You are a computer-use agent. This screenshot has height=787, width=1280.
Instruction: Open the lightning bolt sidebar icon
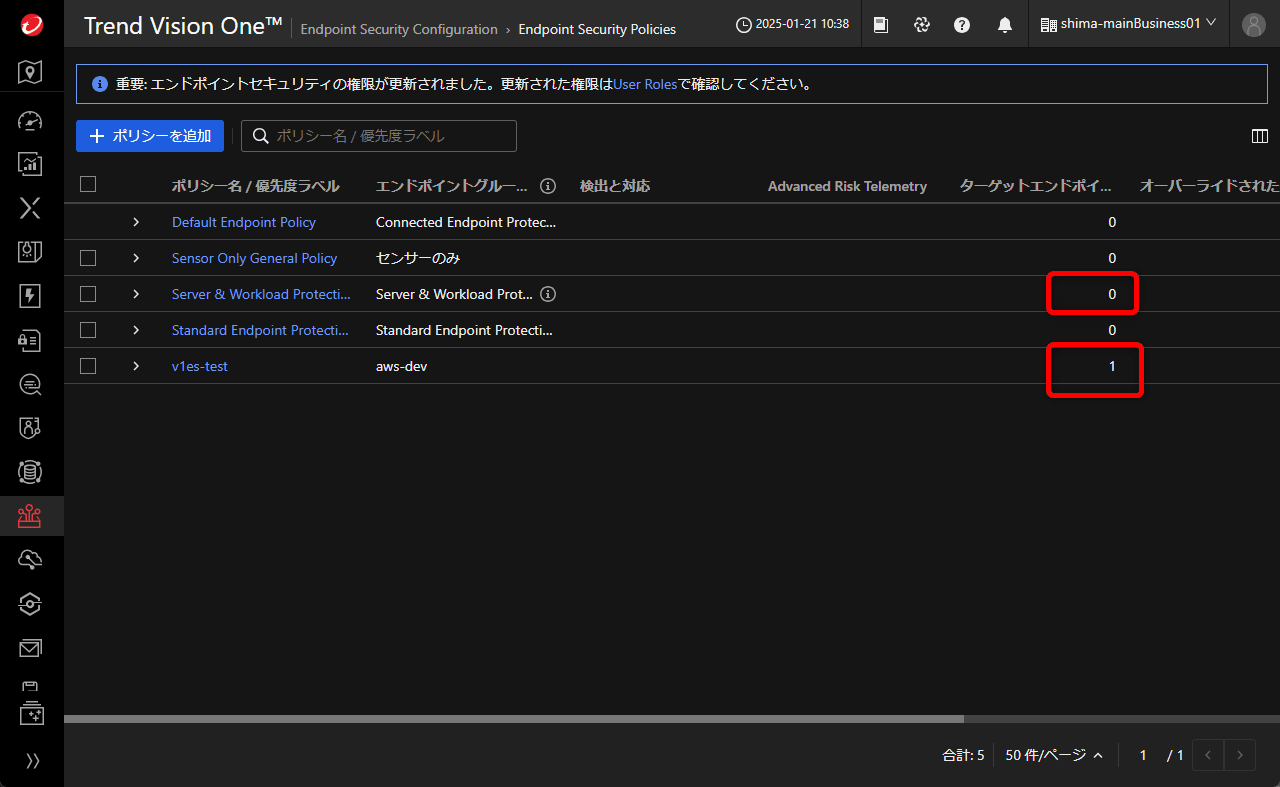(31, 296)
